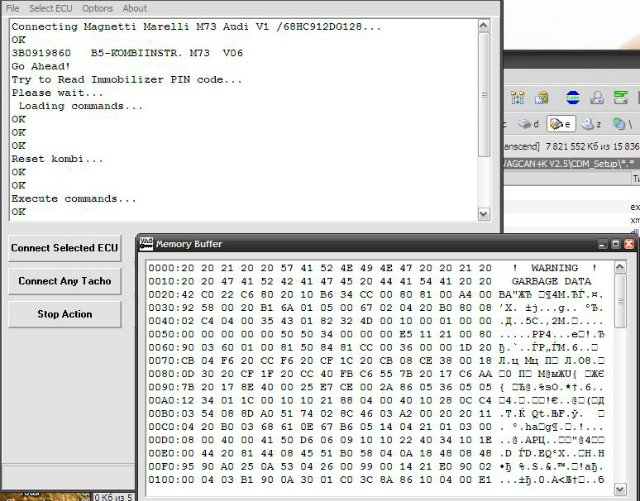The image size is (640, 501).
Task: Click Stop Action button
Action: click(x=64, y=314)
